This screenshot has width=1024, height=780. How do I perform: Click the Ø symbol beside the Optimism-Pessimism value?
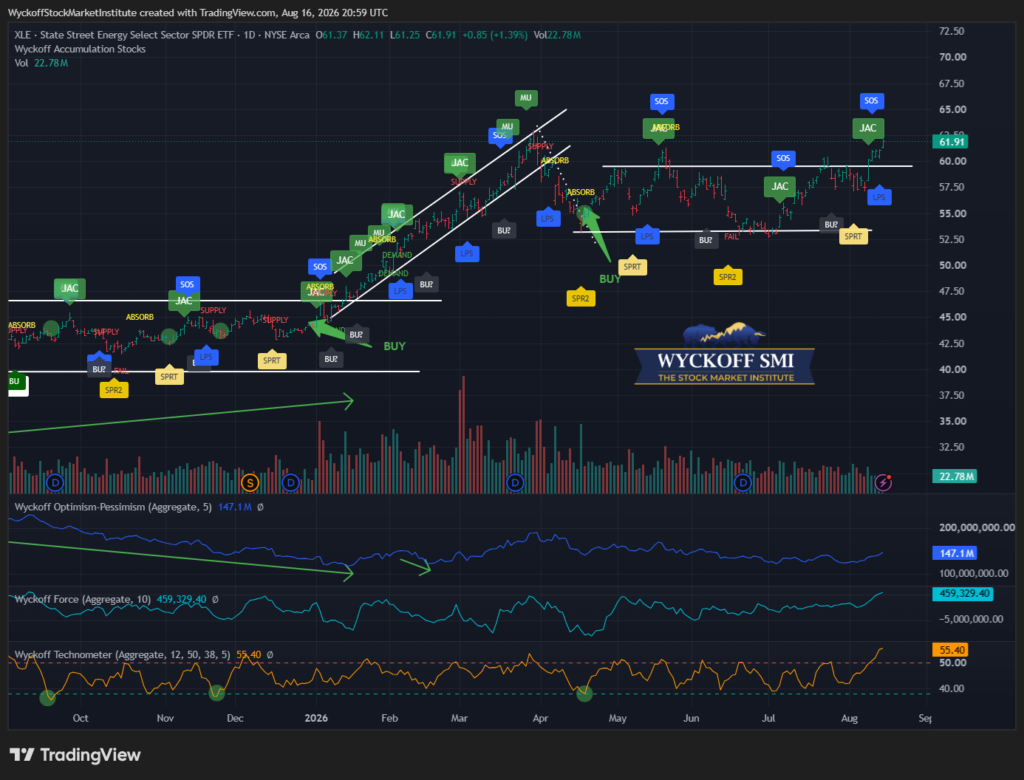[260, 507]
